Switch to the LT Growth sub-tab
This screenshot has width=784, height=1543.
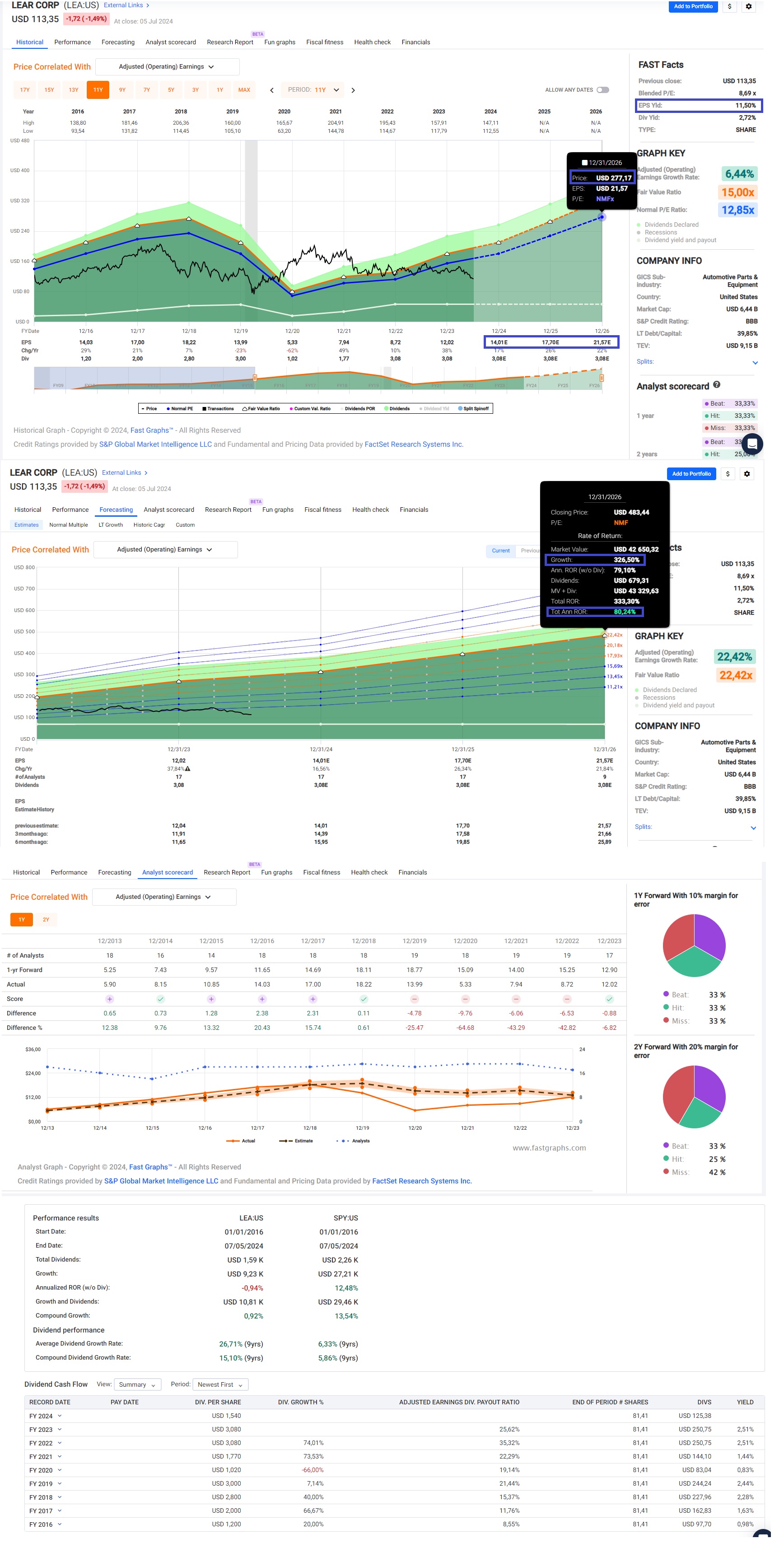click(x=111, y=525)
